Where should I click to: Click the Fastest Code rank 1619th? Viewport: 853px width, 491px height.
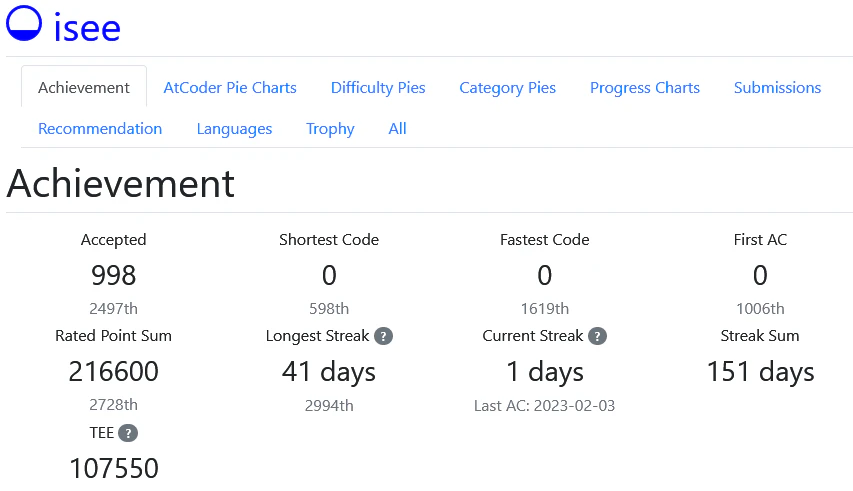point(545,309)
